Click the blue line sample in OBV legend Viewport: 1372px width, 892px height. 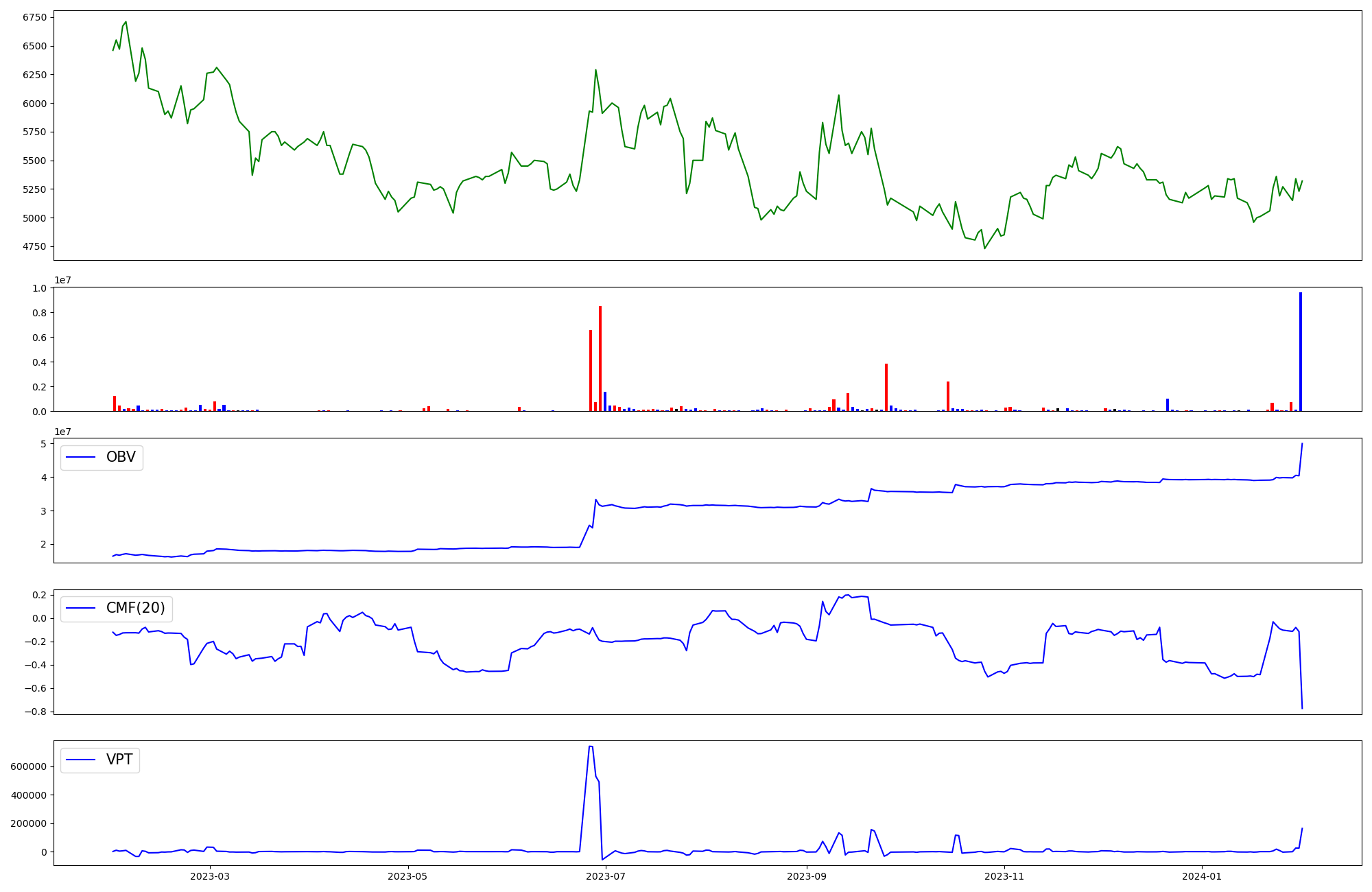point(81,458)
